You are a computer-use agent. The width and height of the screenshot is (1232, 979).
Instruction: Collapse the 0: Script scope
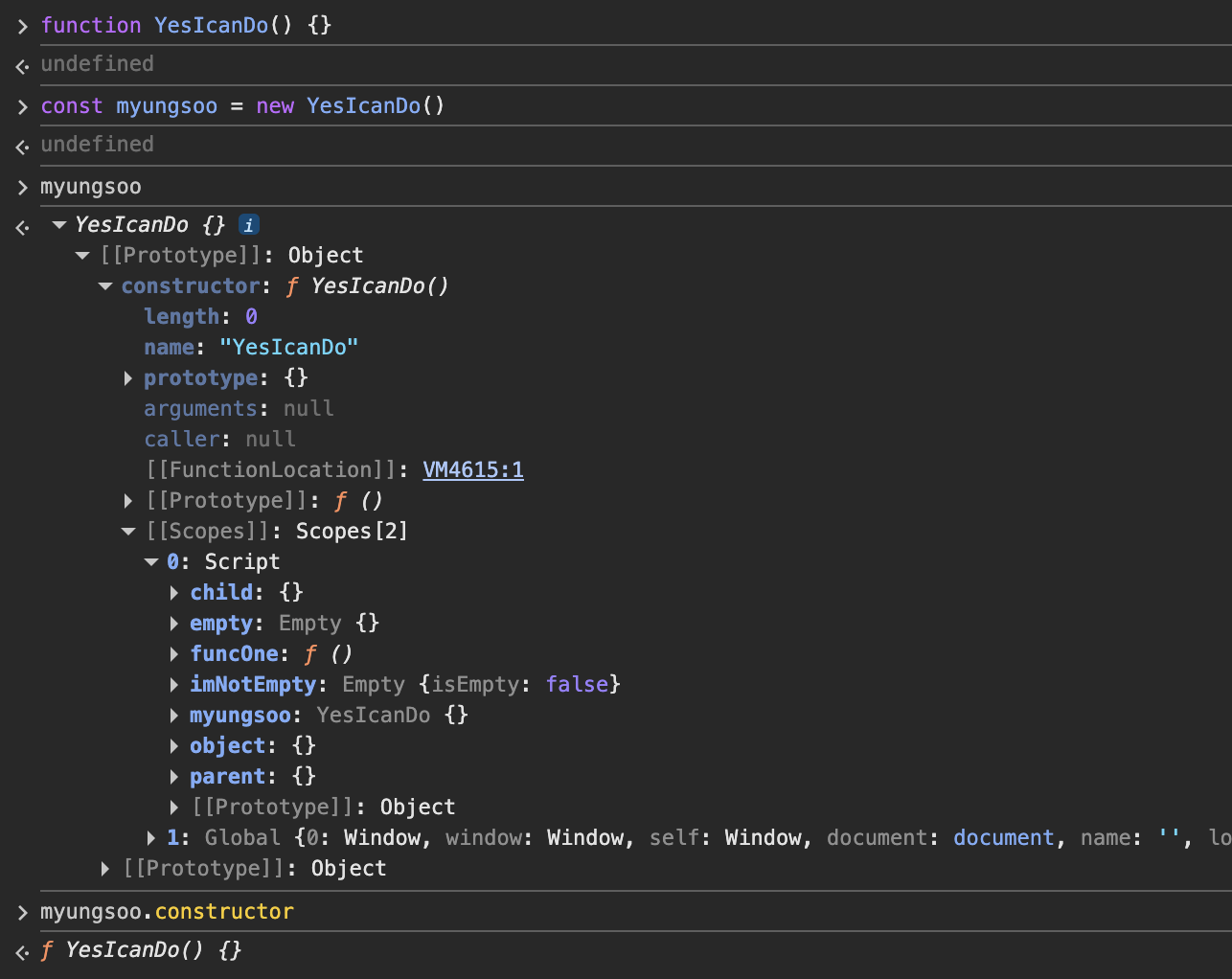pyautogui.click(x=151, y=562)
